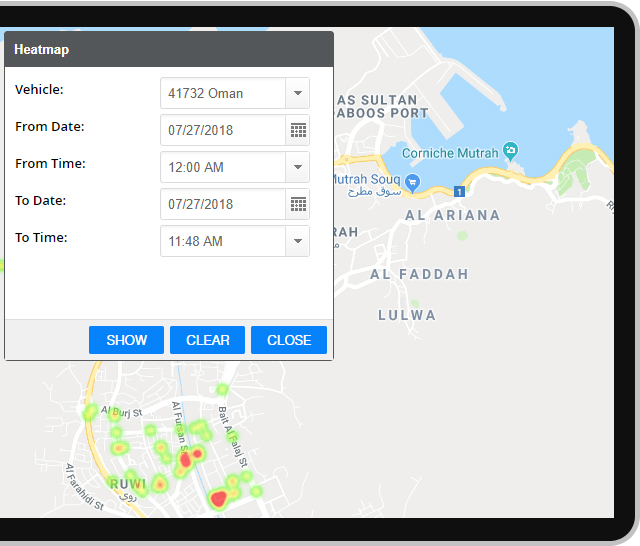640x546 pixels.
Task: Open the From Date calendar picker
Action: click(298, 130)
